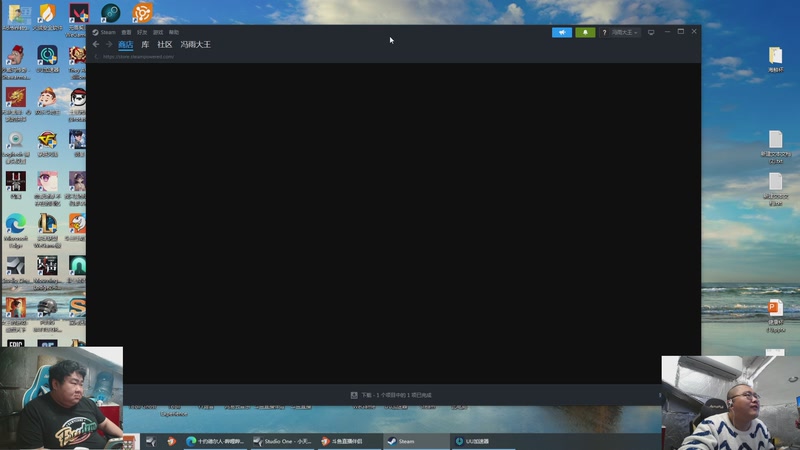Open the 帮助 (Help) menu
This screenshot has height=450, width=800.
[x=173, y=32]
